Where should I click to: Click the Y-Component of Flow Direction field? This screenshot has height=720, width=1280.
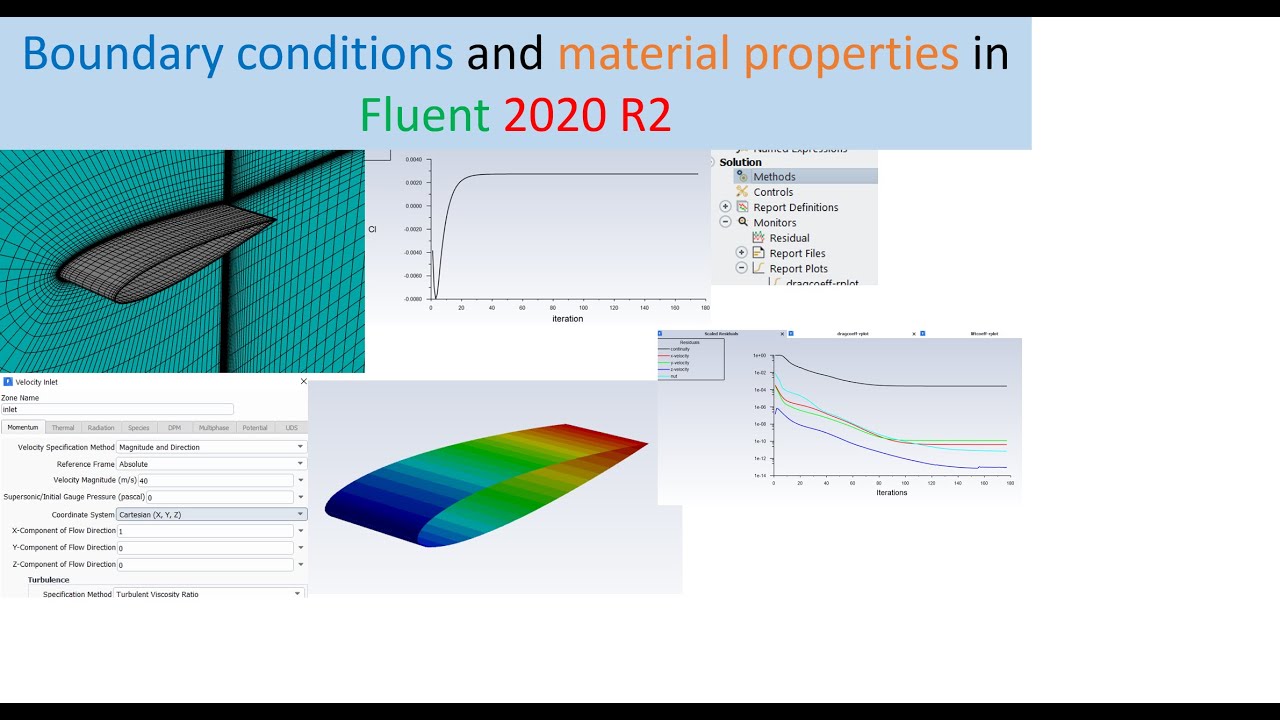pyautogui.click(x=205, y=548)
